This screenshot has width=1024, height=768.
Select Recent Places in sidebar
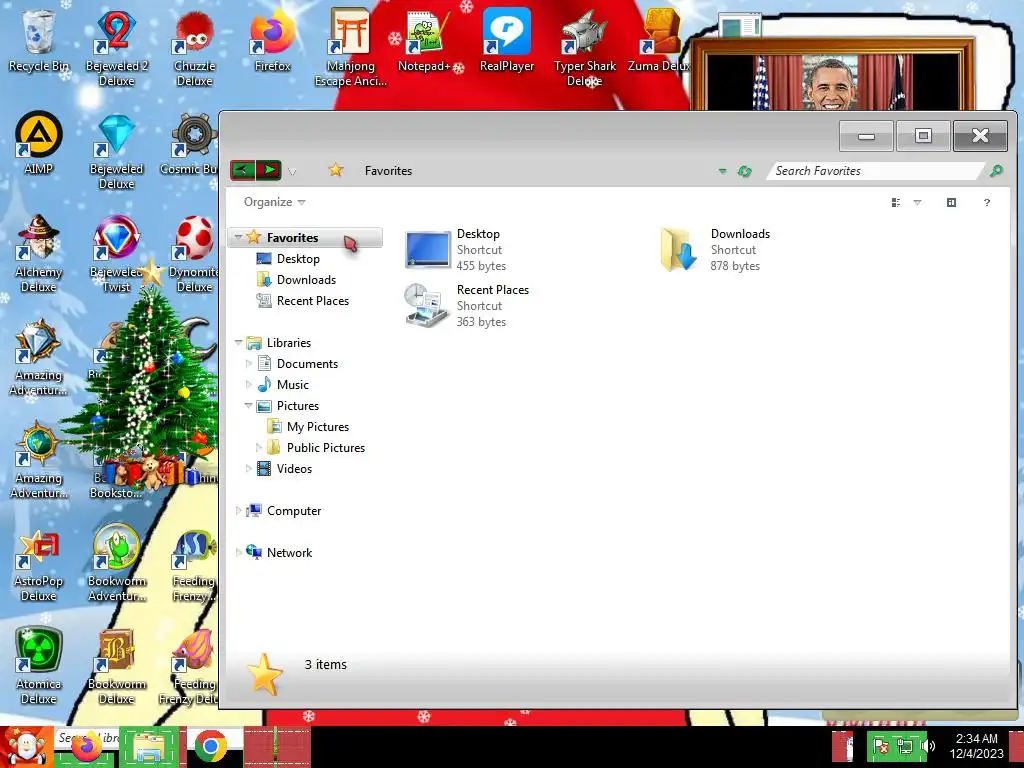(x=312, y=300)
